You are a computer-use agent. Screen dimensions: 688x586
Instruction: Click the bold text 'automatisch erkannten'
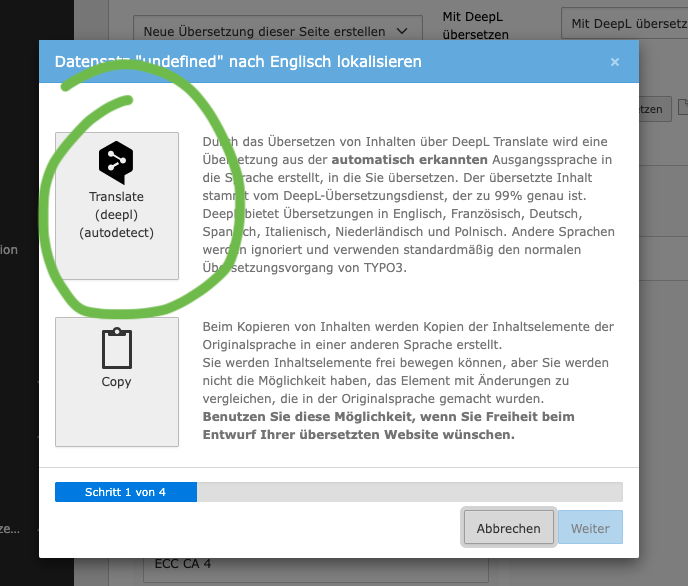pyautogui.click(x=409, y=160)
